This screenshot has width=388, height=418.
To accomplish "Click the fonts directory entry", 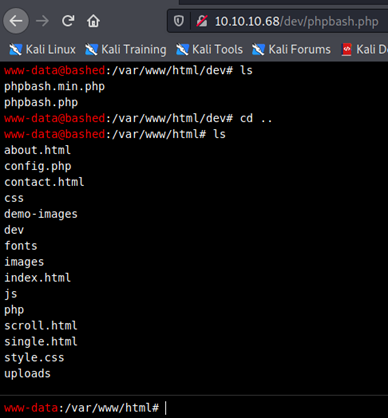I will (x=21, y=246).
